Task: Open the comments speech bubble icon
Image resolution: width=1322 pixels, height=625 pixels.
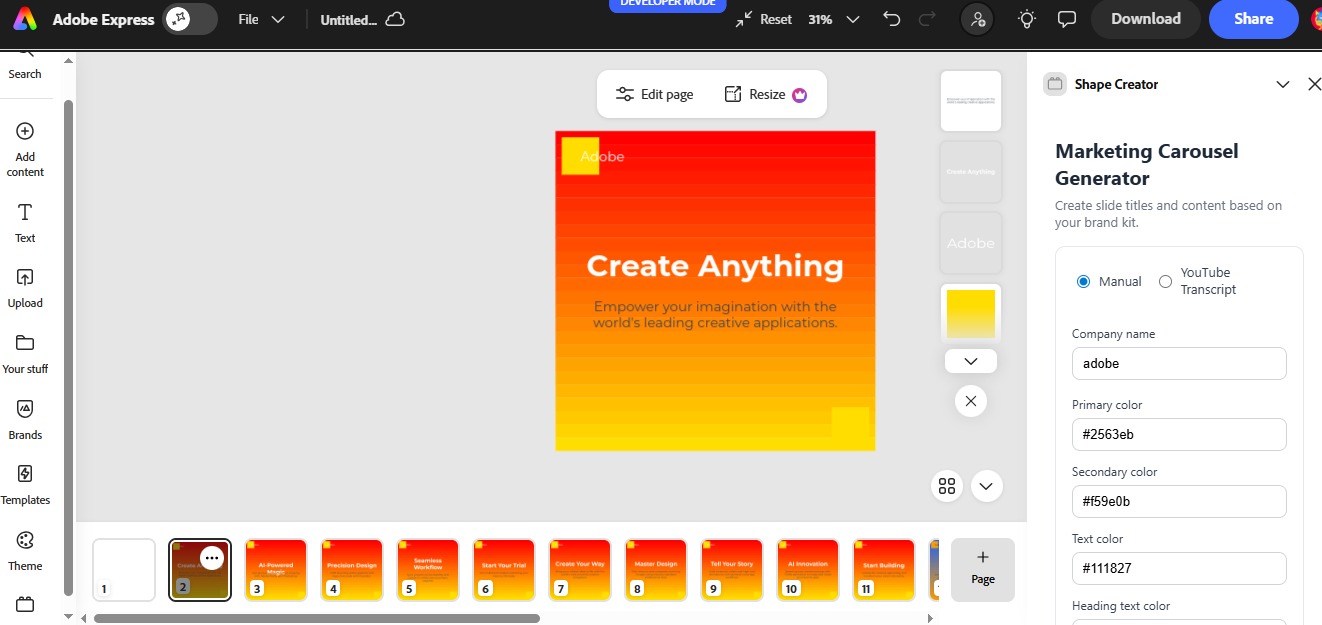Action: tap(1067, 19)
